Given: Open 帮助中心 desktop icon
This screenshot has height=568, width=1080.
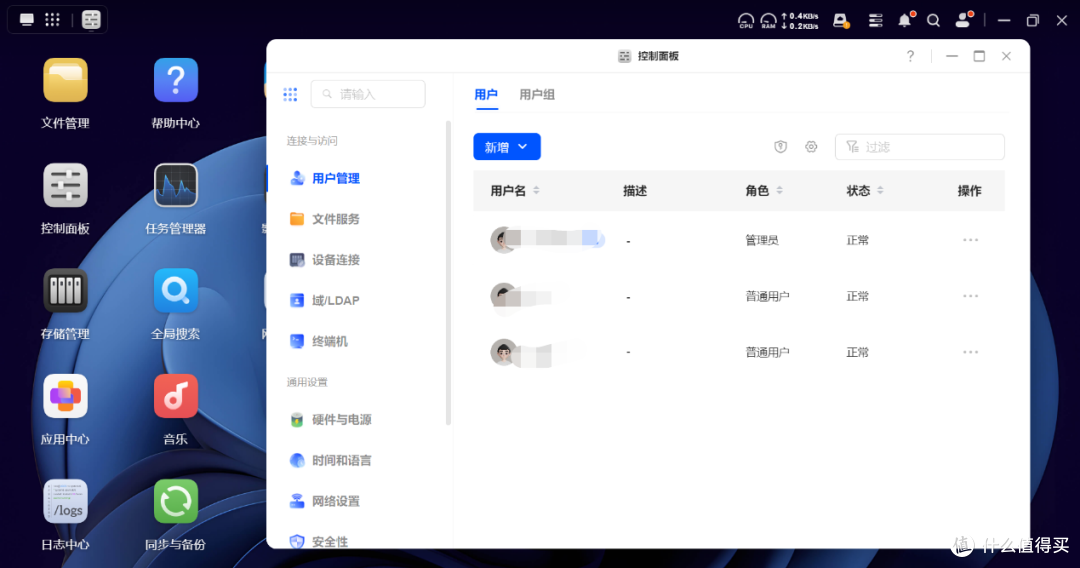Looking at the screenshot, I should [x=176, y=81].
